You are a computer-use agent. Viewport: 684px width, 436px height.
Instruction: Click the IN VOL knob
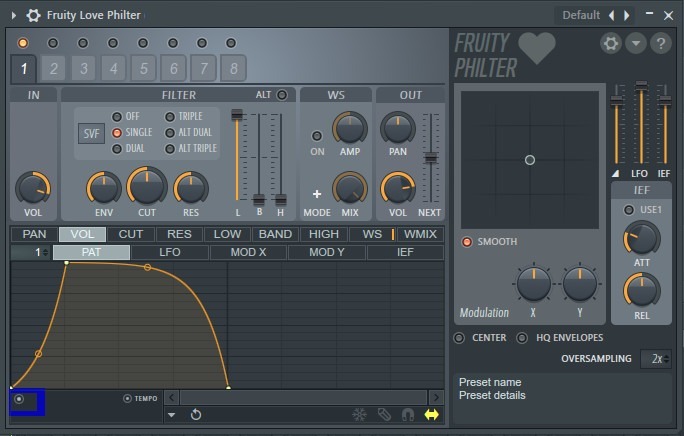[x=33, y=188]
